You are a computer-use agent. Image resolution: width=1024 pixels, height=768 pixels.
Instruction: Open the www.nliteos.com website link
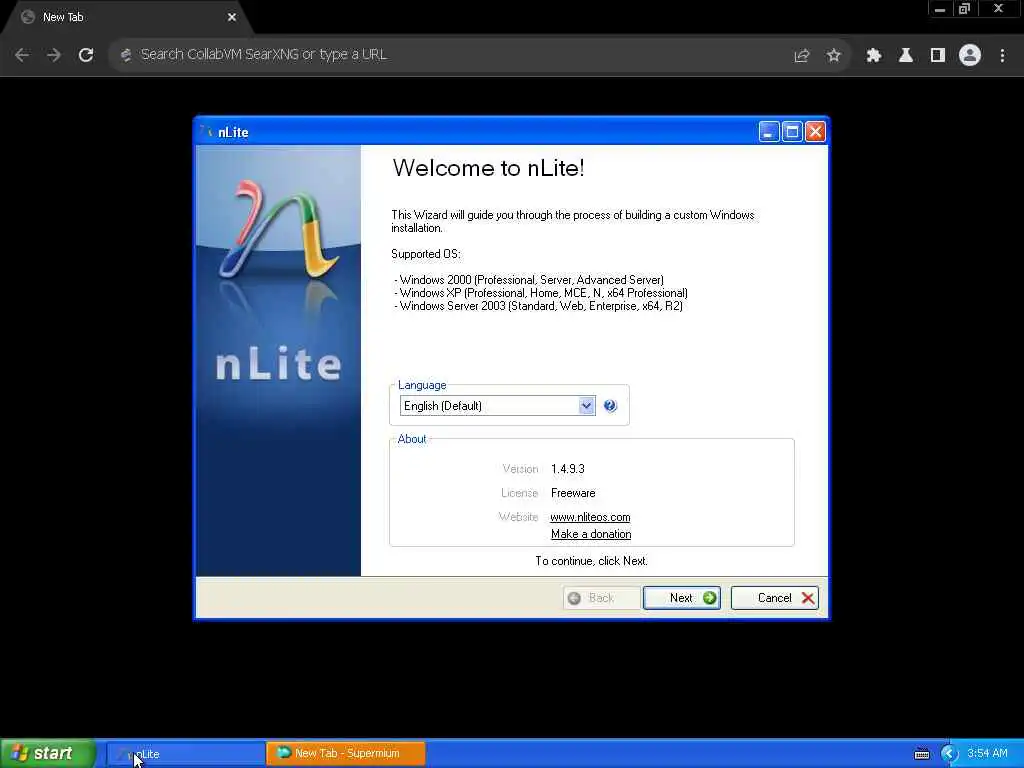pyautogui.click(x=590, y=517)
